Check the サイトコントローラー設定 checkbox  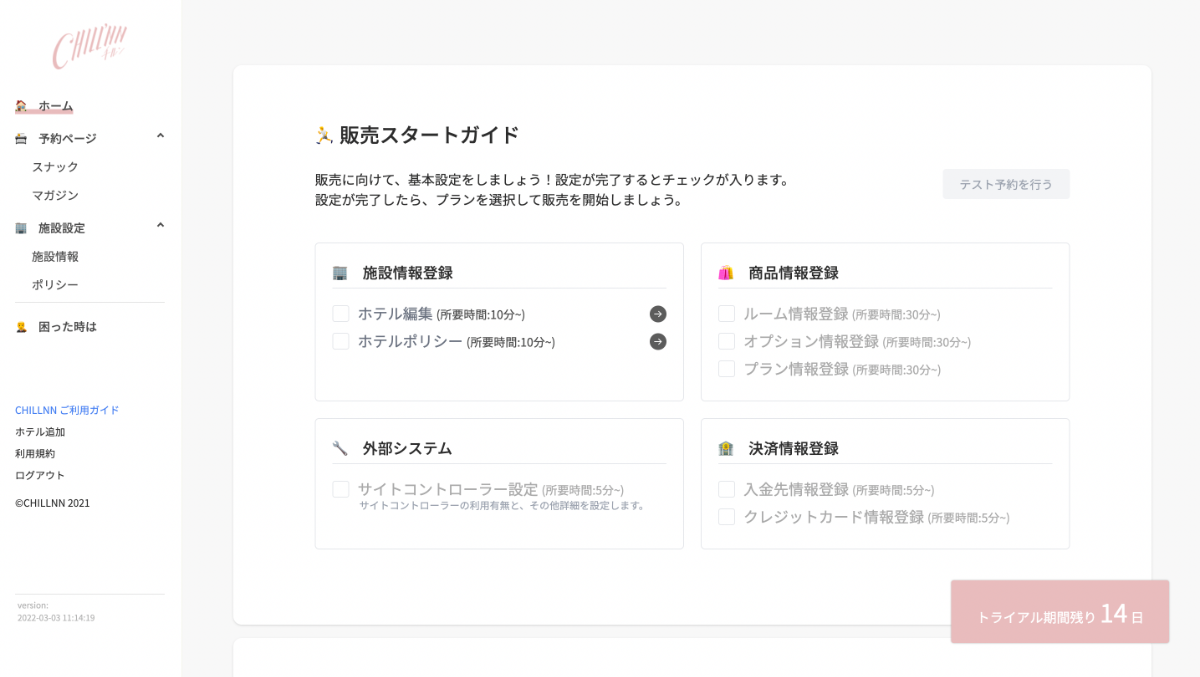click(341, 490)
